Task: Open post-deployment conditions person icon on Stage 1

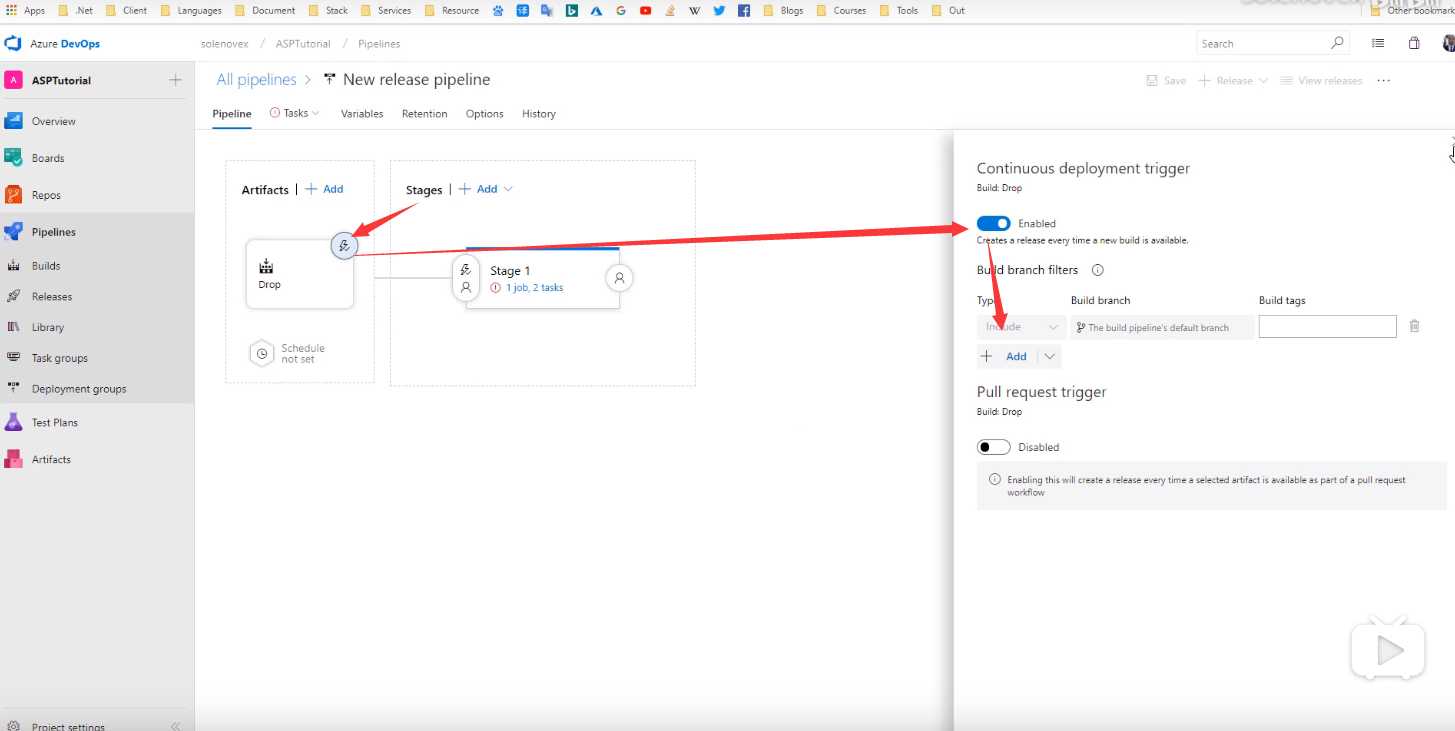Action: [x=619, y=278]
